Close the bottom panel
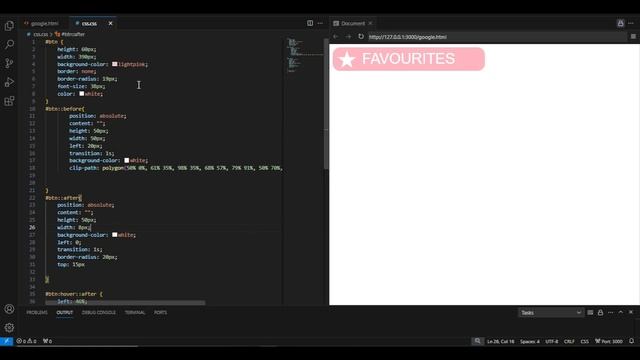640x360 pixels. point(631,312)
